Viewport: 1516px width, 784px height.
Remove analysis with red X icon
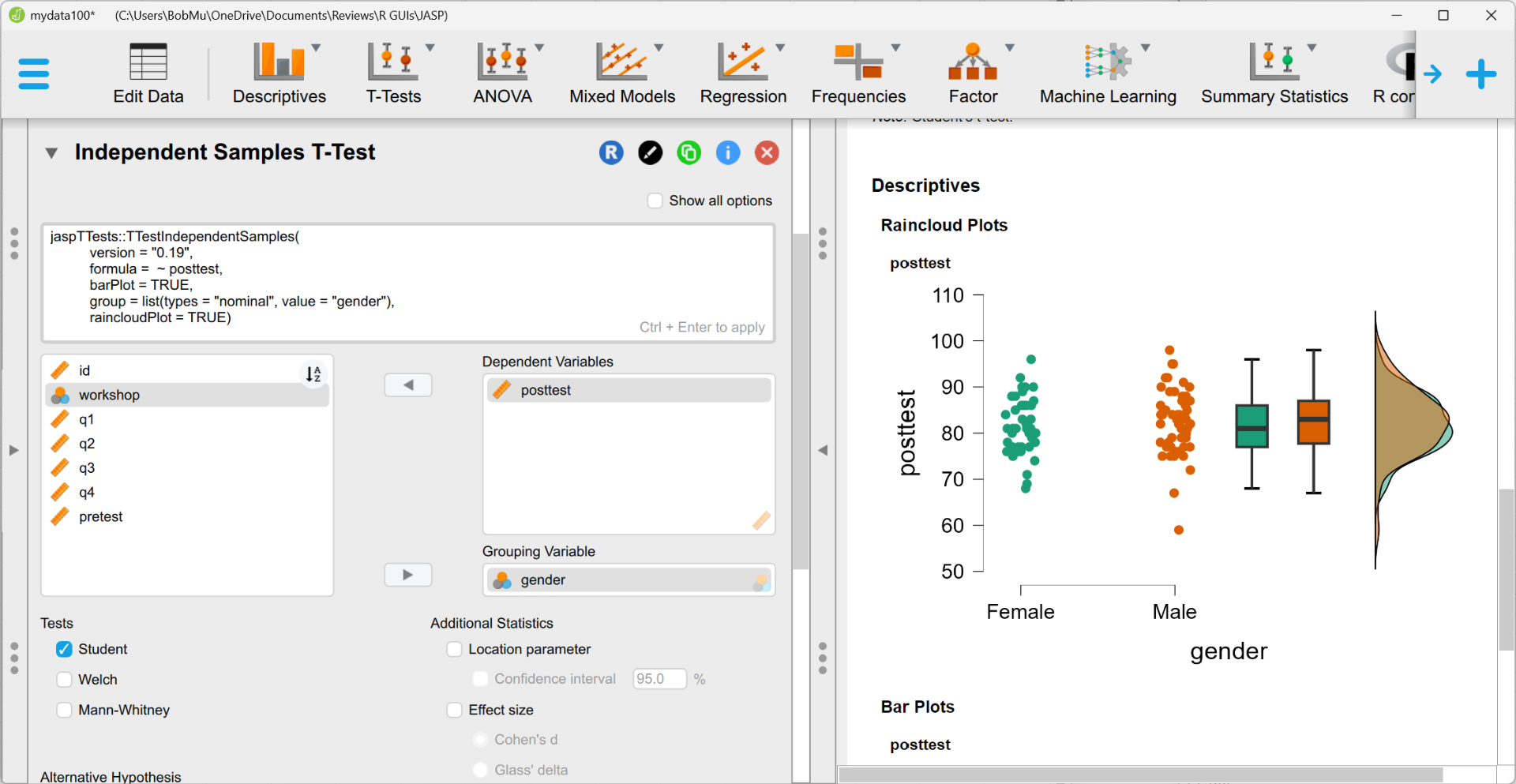[766, 152]
